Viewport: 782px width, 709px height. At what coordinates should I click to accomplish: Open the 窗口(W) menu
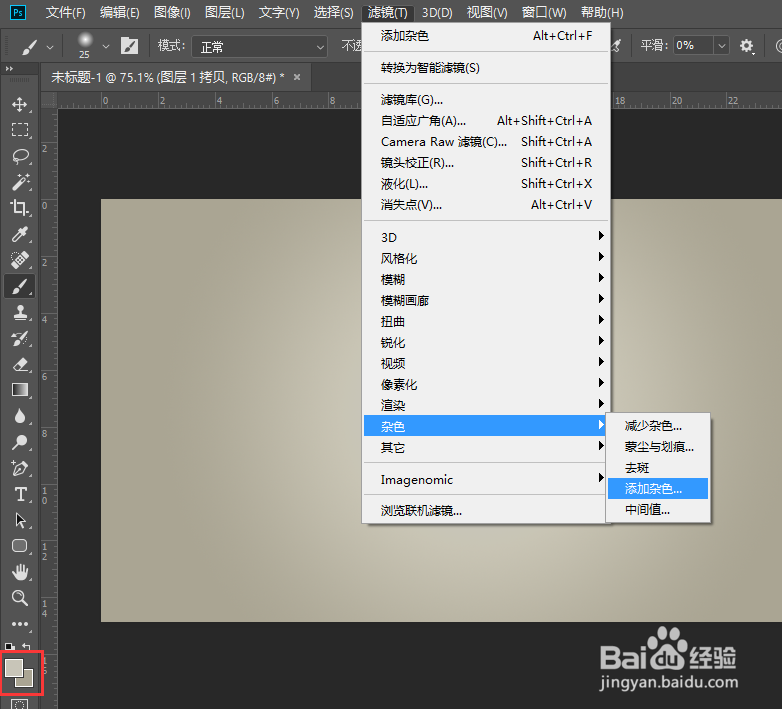coord(544,12)
